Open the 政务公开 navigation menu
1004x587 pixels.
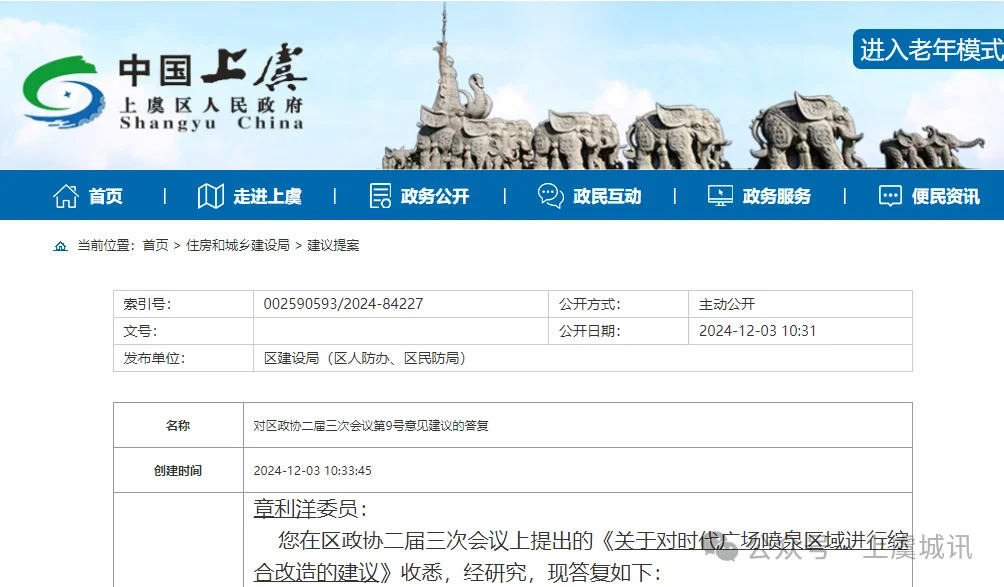click(435, 196)
